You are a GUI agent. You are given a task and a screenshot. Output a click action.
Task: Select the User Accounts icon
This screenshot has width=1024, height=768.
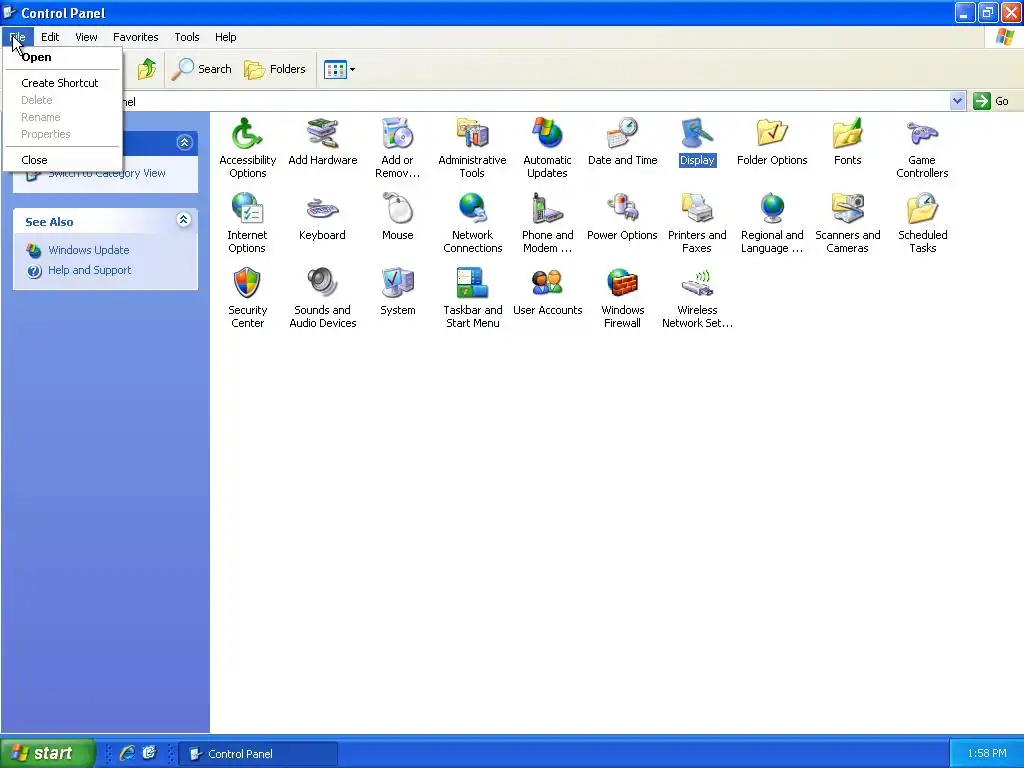coord(547,292)
